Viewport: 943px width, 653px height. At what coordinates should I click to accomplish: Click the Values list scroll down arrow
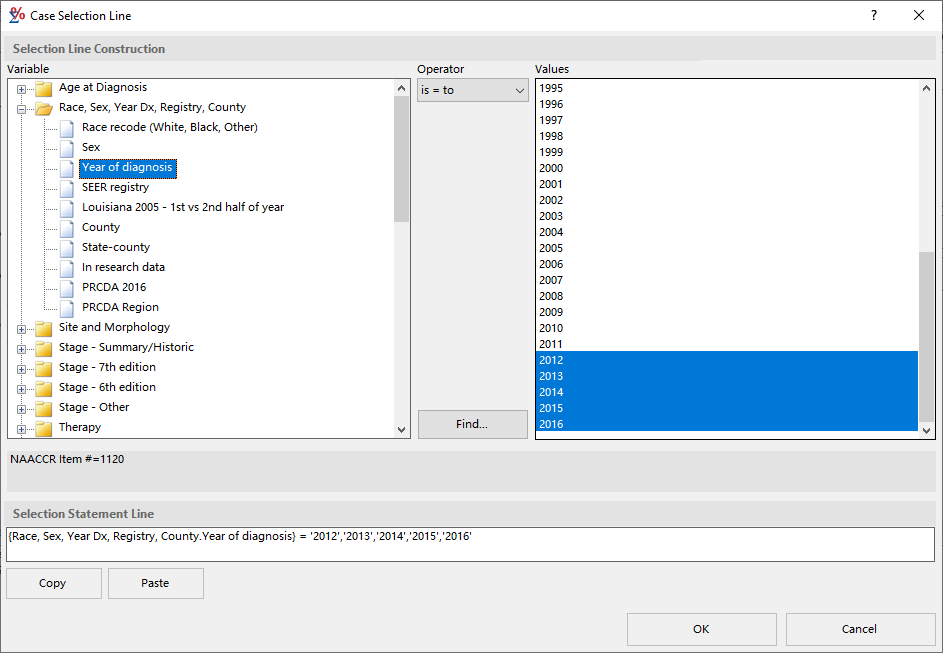[x=926, y=430]
